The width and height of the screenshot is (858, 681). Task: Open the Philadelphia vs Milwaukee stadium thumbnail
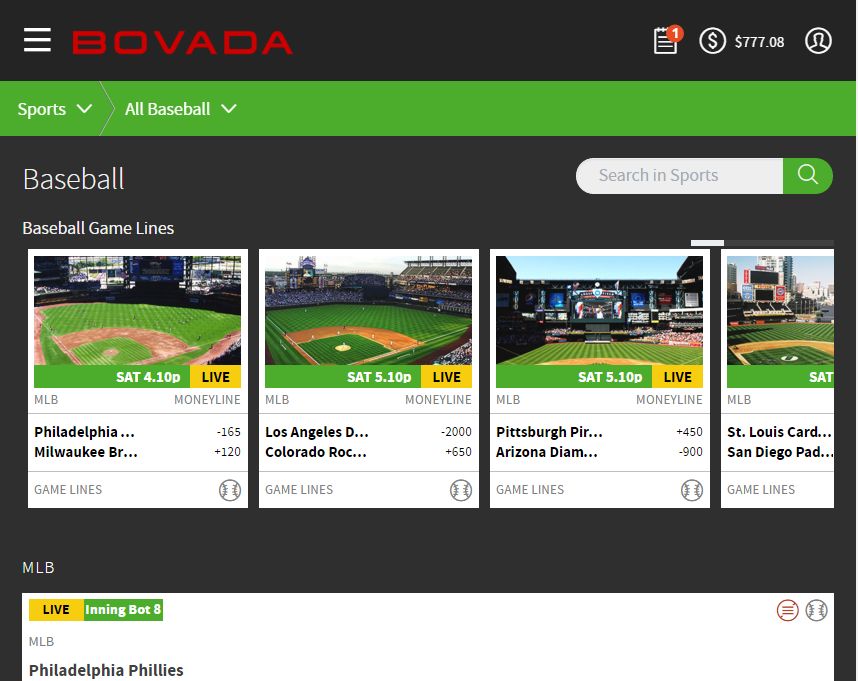click(137, 310)
